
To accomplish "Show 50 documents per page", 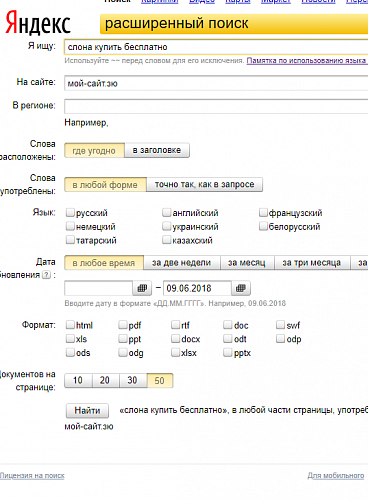I will [x=160, y=381].
